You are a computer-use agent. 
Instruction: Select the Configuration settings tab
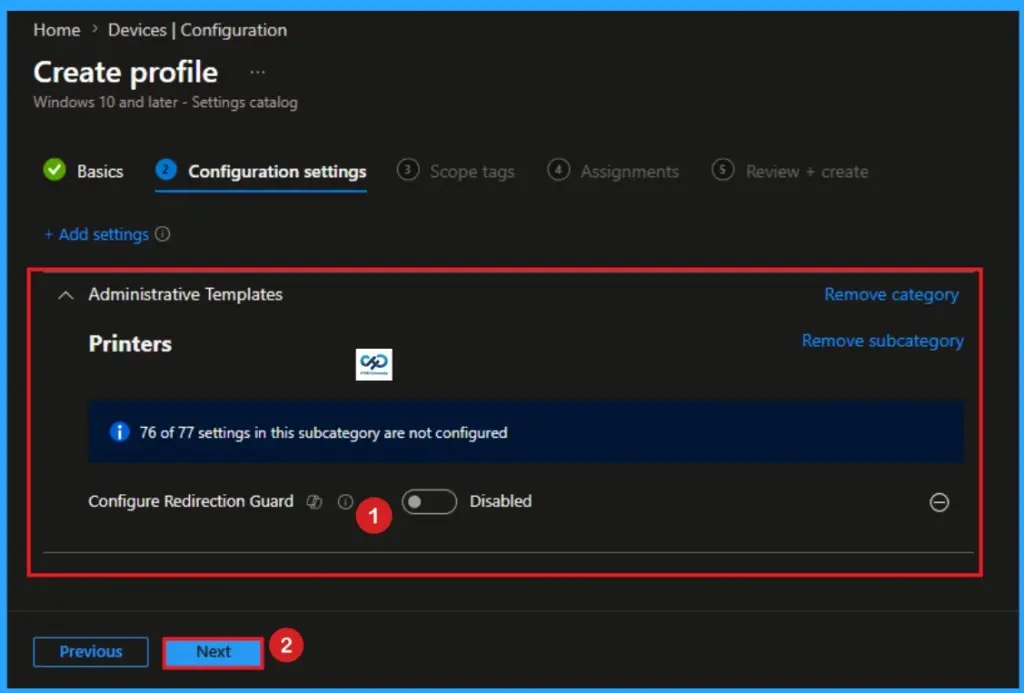(261, 172)
